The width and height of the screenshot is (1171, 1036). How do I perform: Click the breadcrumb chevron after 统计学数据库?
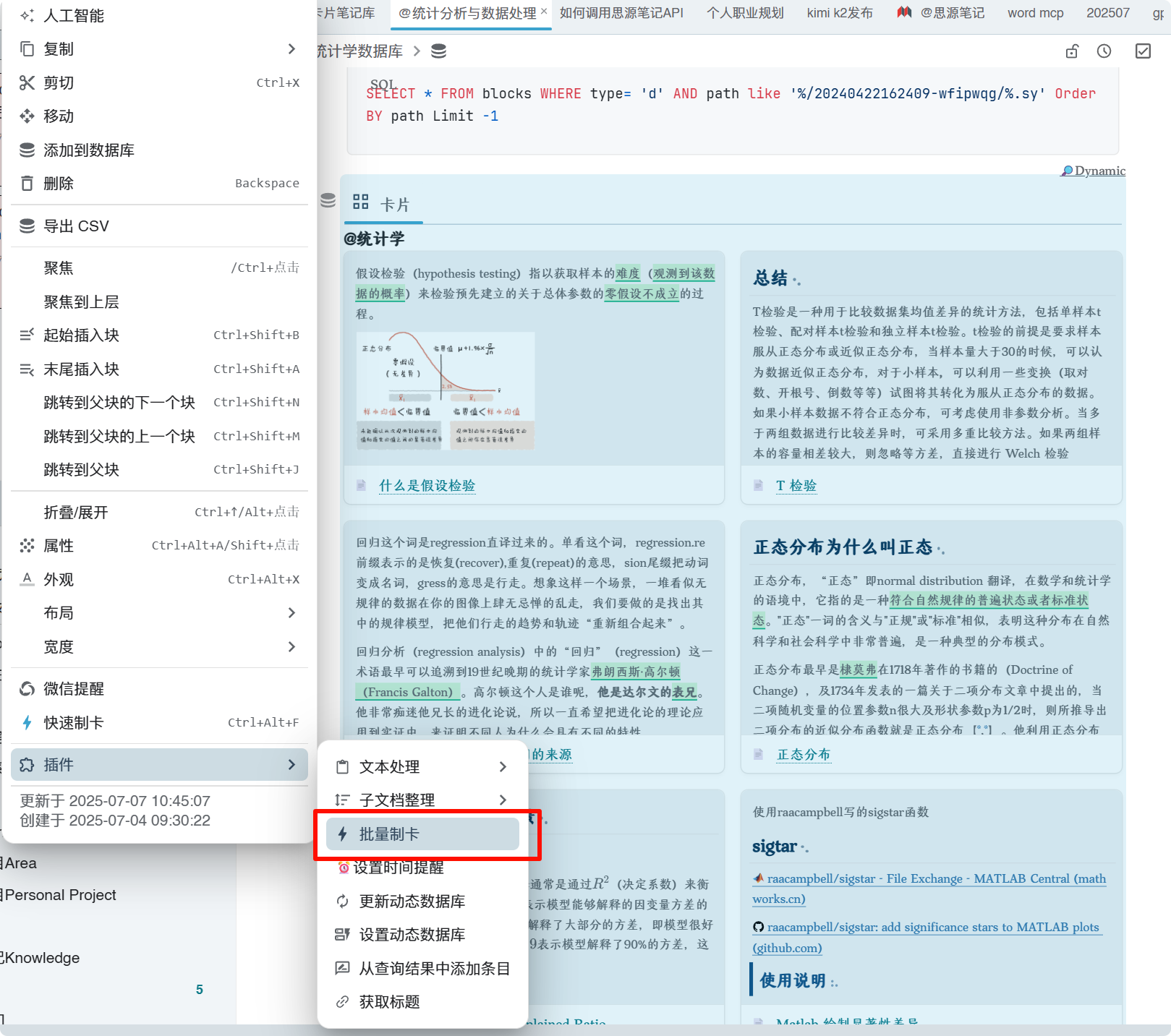point(417,51)
